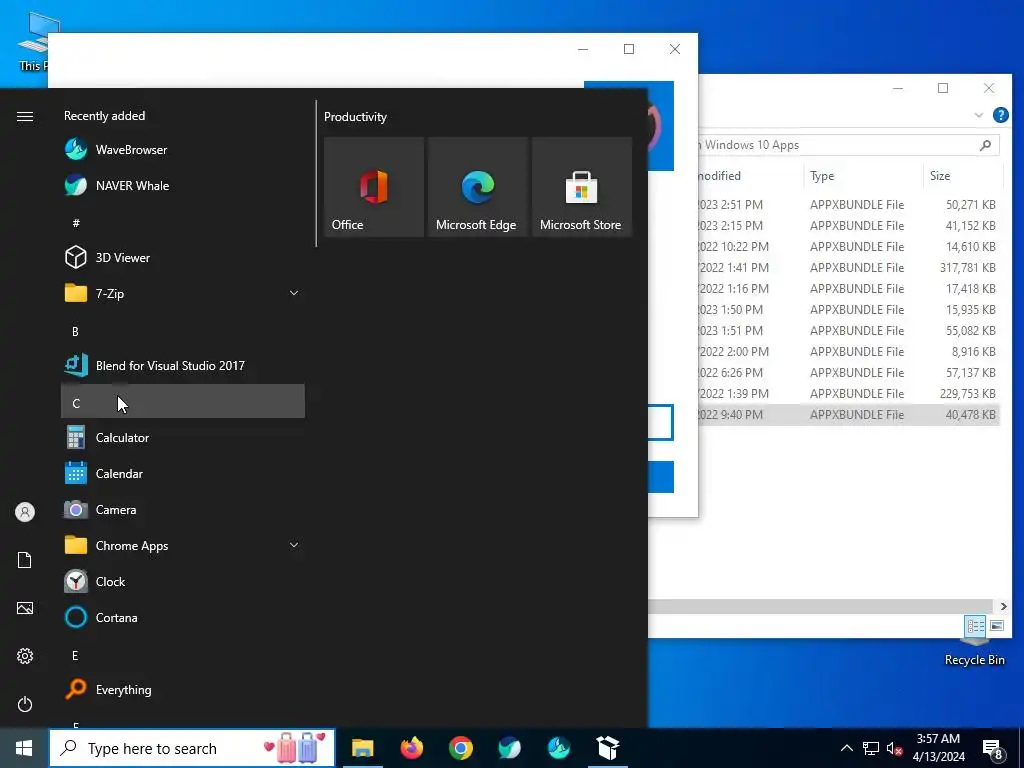This screenshot has height=768, width=1024.
Task: Sort by the Type column header
Action: tap(862, 176)
